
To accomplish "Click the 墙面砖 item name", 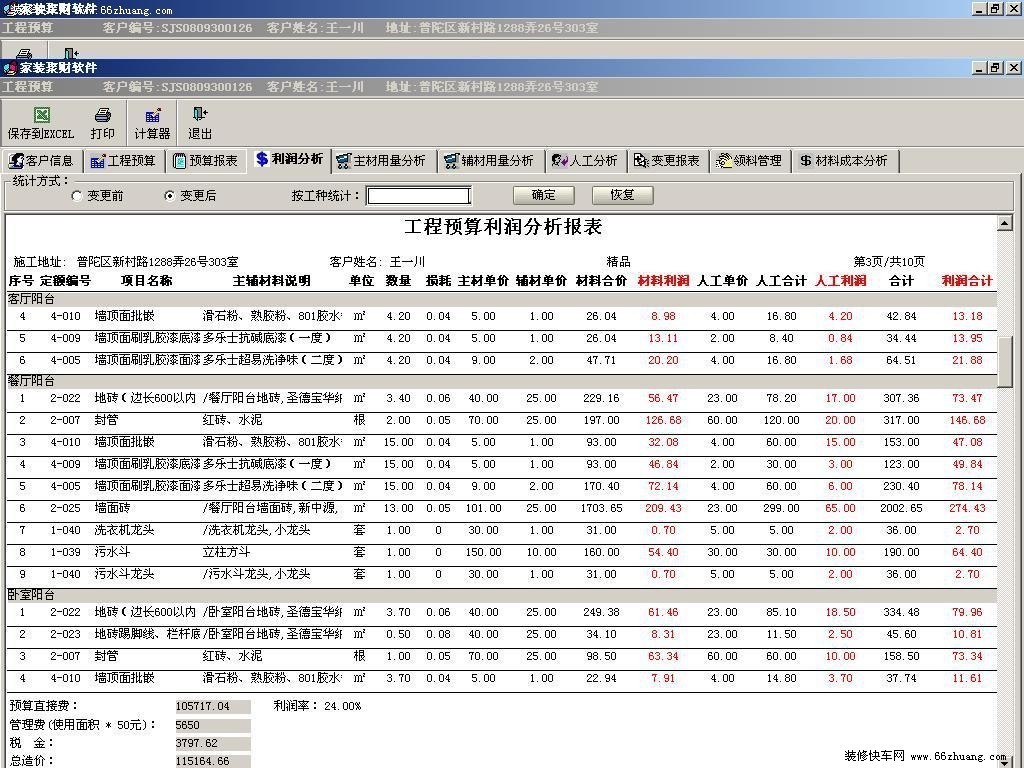I will click(112, 508).
